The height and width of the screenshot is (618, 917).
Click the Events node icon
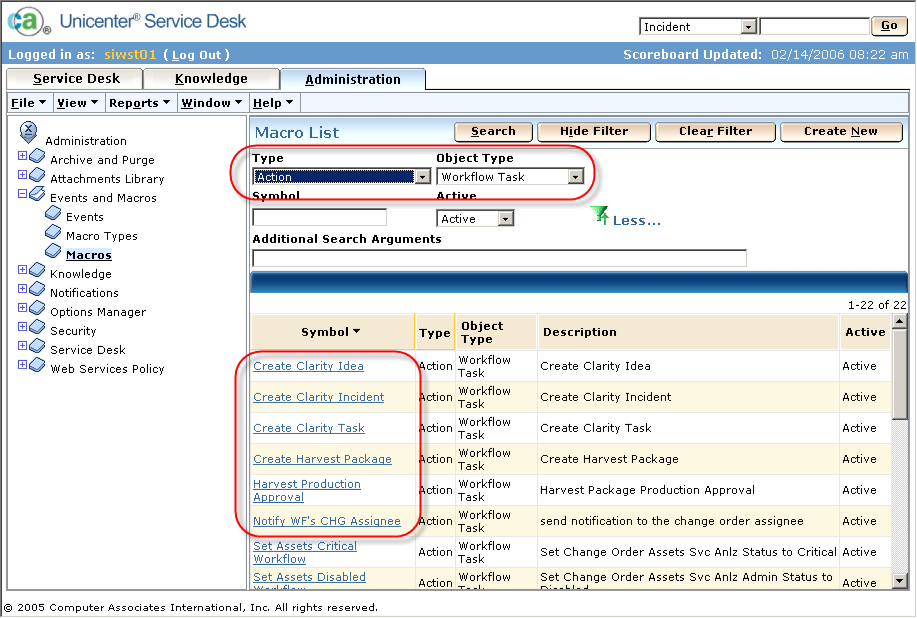click(54, 214)
